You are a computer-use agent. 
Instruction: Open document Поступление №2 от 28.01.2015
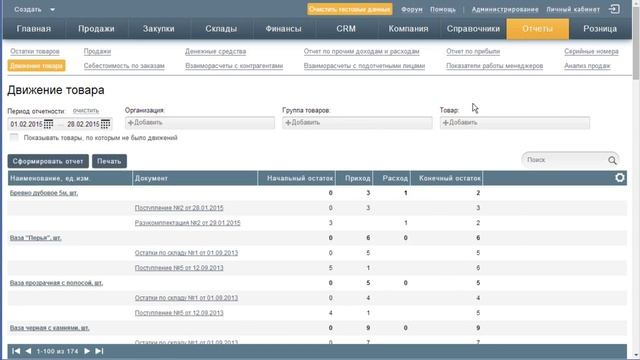[179, 208]
